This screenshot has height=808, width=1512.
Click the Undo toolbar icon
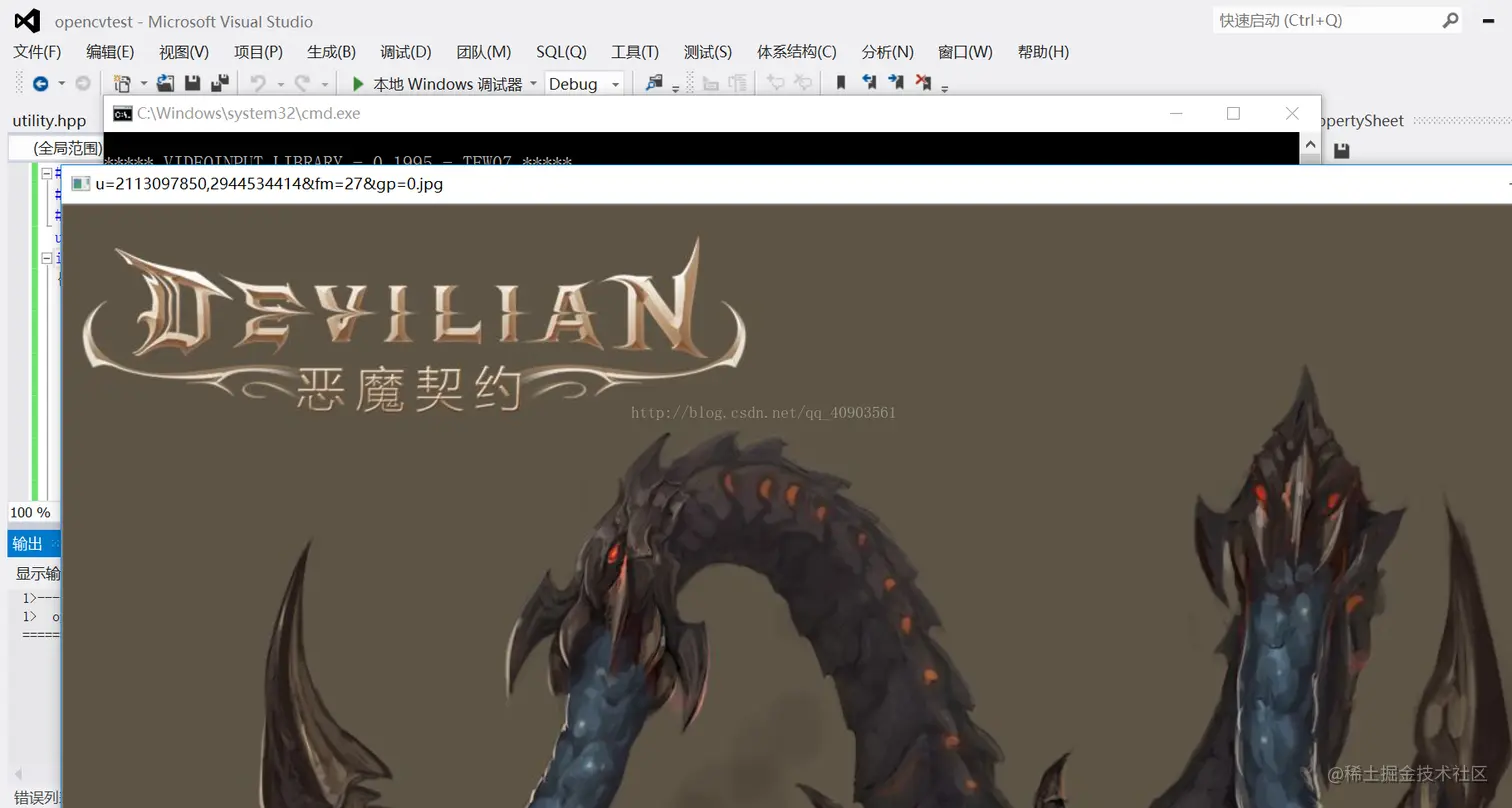[x=258, y=84]
